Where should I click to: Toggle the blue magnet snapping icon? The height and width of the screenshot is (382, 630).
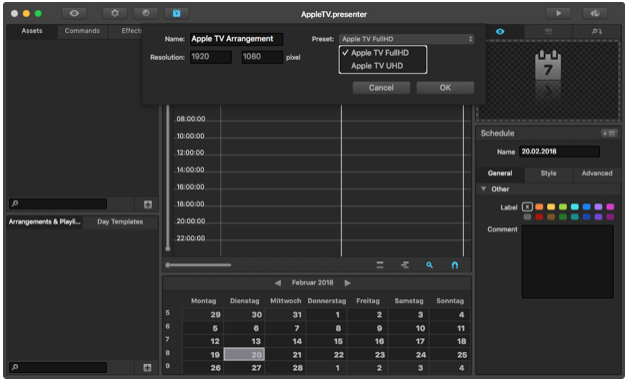454,265
